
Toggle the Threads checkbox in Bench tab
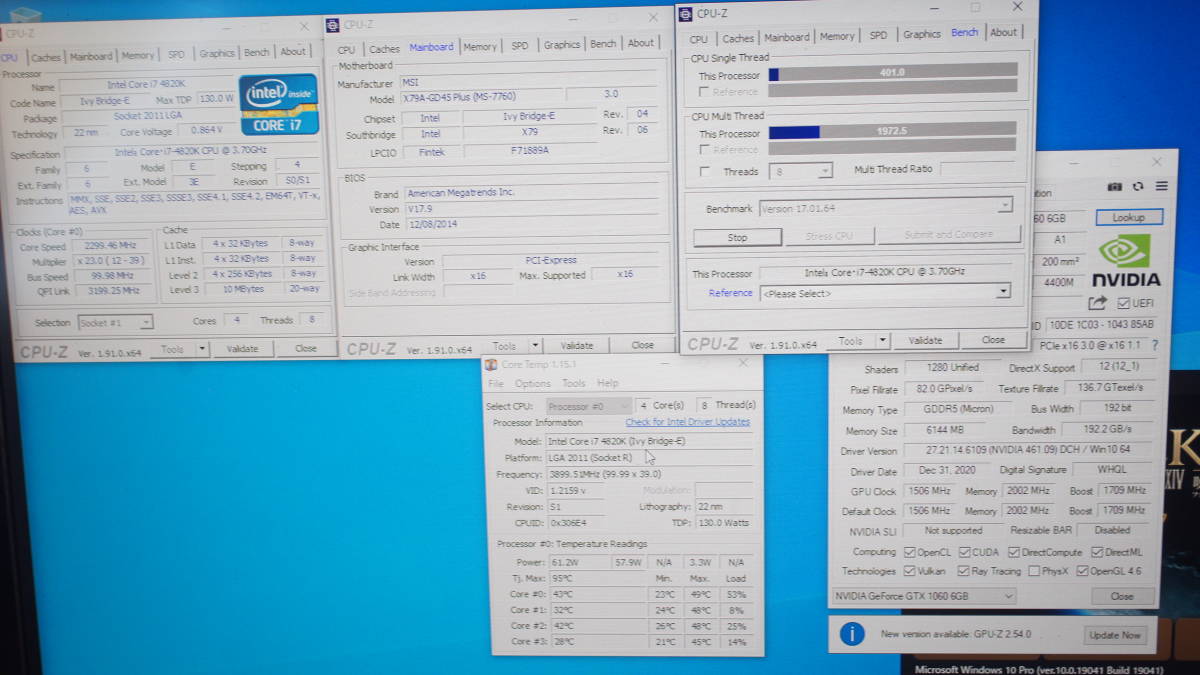[x=705, y=171]
